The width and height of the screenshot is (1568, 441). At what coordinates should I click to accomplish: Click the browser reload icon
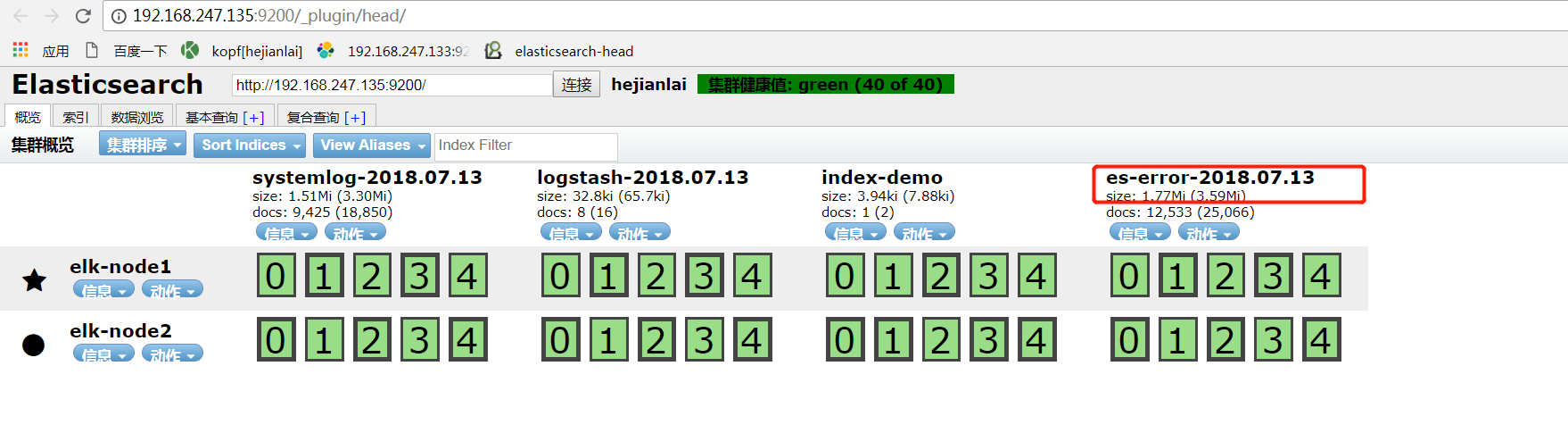click(x=83, y=16)
